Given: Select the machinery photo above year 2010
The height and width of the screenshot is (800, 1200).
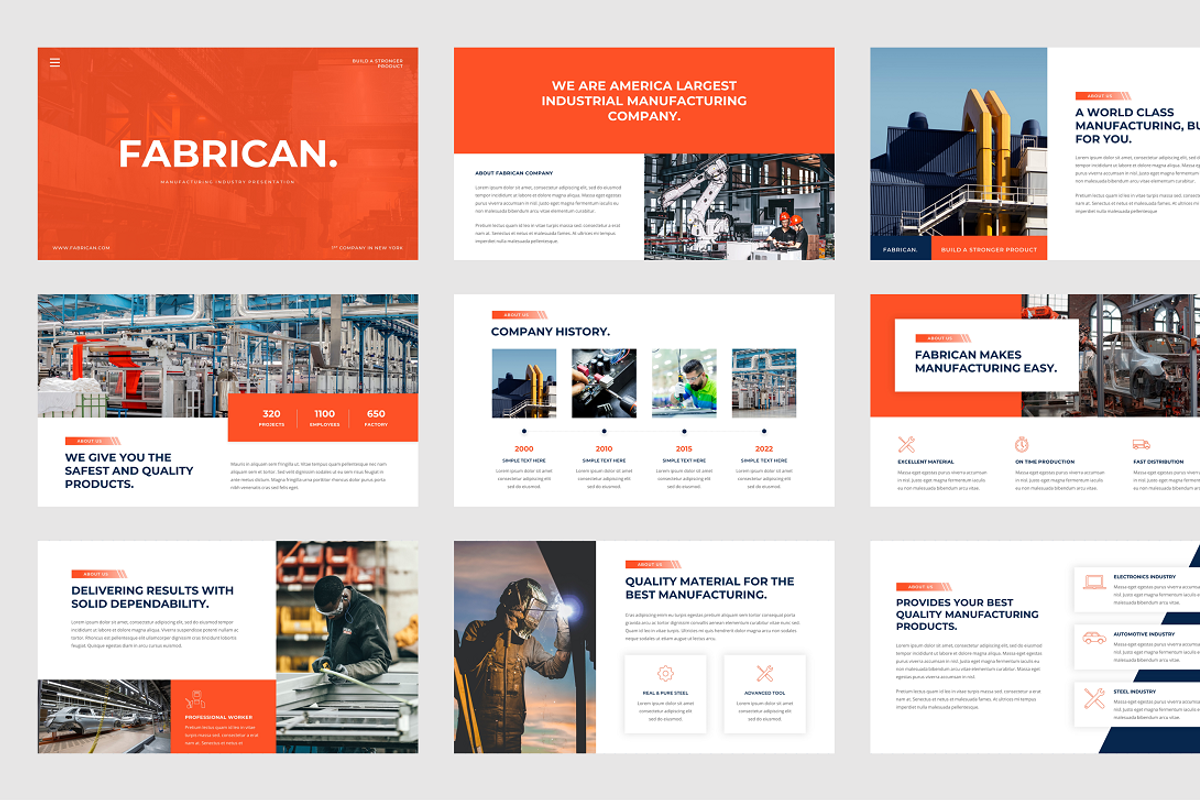Looking at the screenshot, I should point(604,383).
